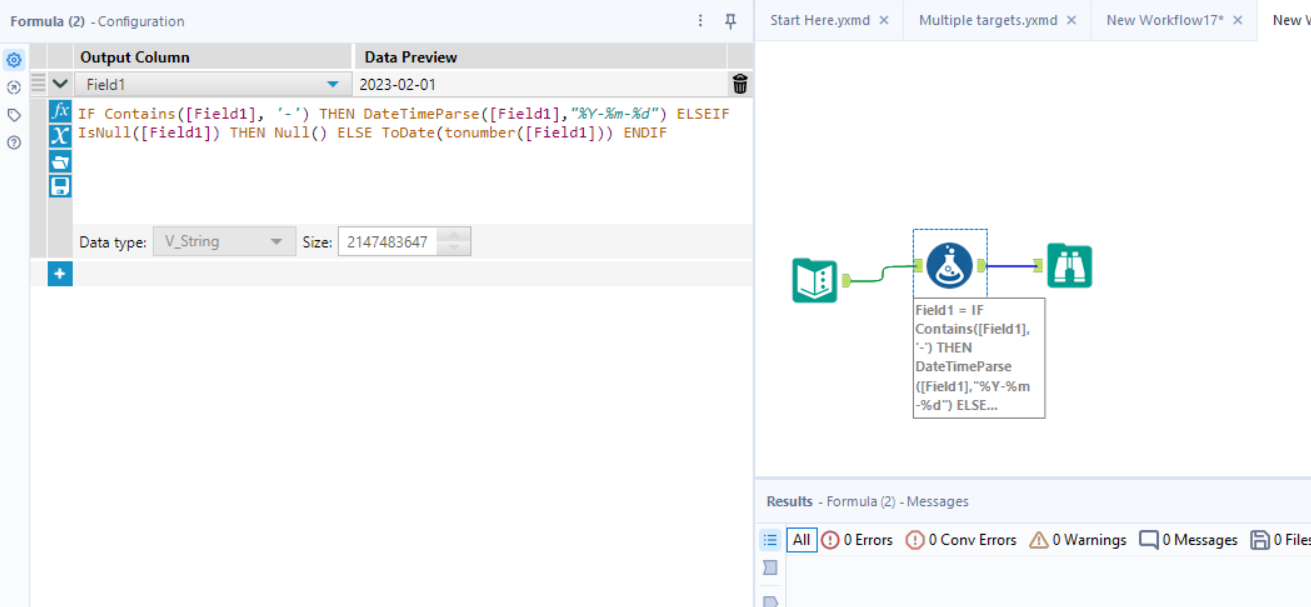This screenshot has height=607, width=1311.
Task: Select the Formula tool on the canvas
Action: [949, 265]
